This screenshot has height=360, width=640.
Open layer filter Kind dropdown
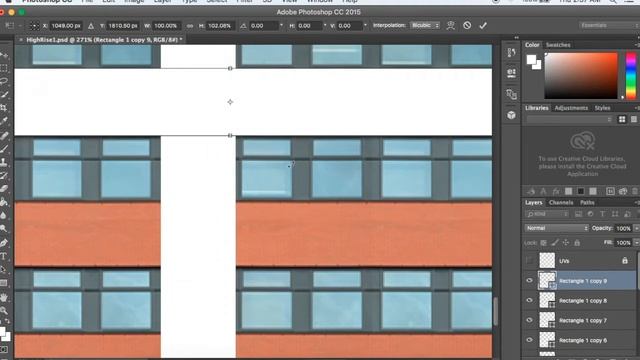click(x=547, y=214)
